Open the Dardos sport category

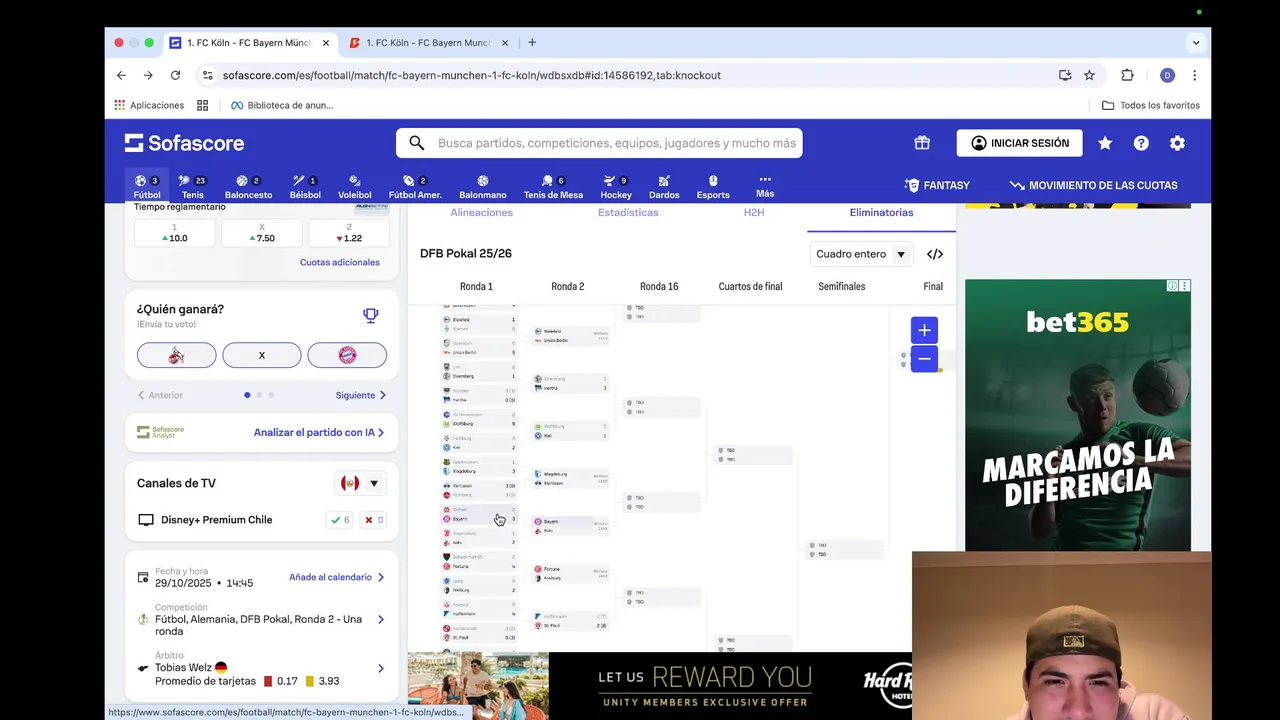click(664, 187)
